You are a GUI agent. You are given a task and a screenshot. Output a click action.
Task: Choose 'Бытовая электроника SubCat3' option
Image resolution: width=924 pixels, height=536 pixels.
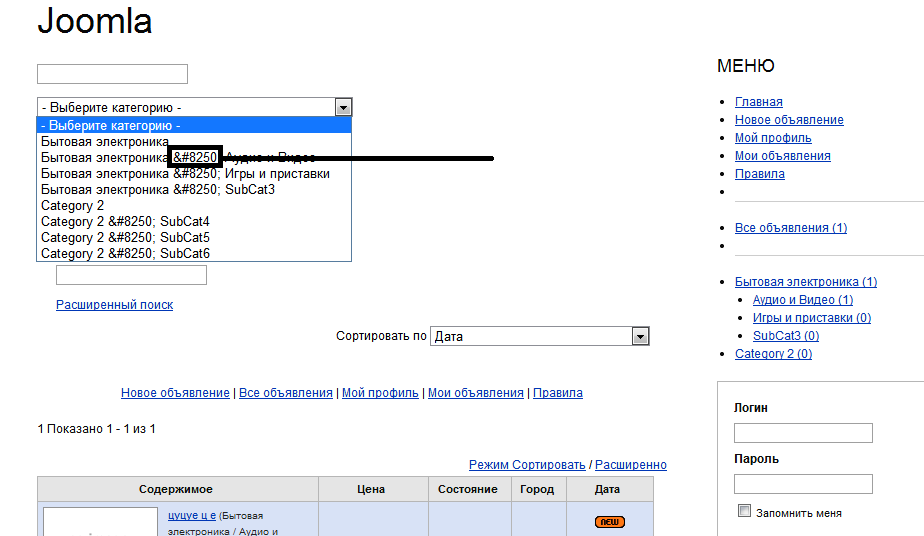(194, 190)
